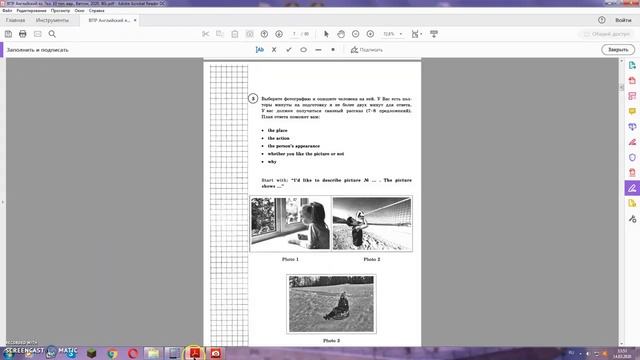The image size is (640, 360).
Task: Click the Photo 2 volleyball player image
Action: (372, 223)
